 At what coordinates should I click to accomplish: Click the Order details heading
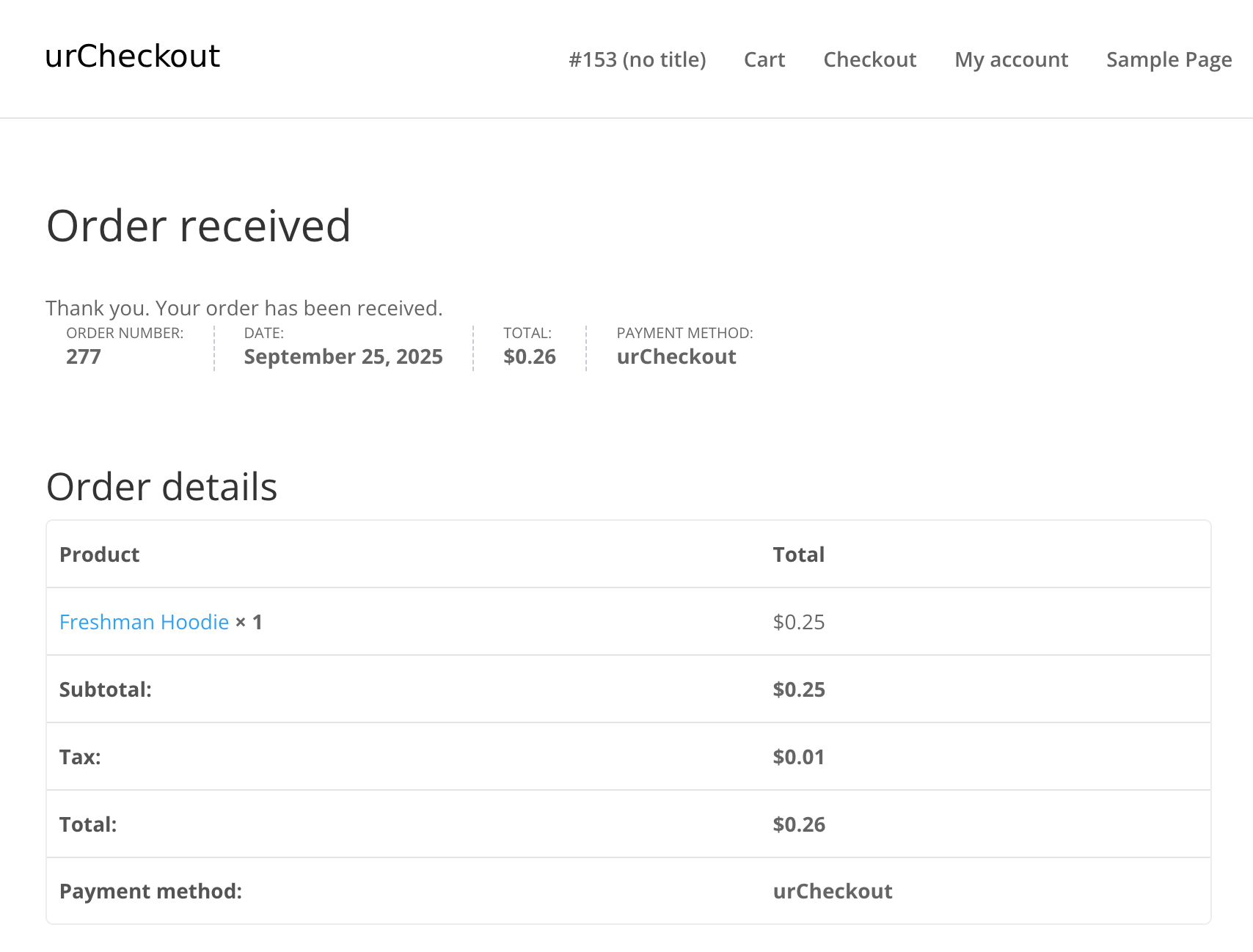click(161, 487)
